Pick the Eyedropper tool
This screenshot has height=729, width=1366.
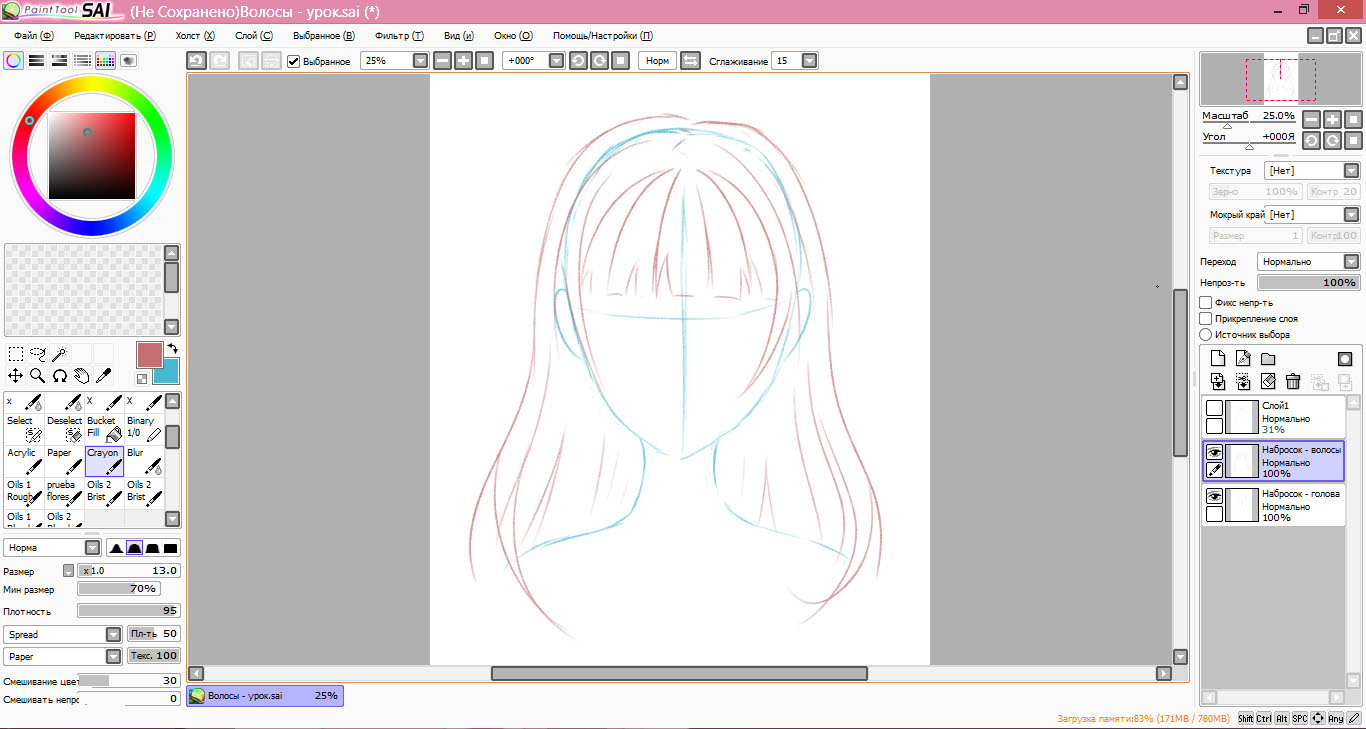103,376
